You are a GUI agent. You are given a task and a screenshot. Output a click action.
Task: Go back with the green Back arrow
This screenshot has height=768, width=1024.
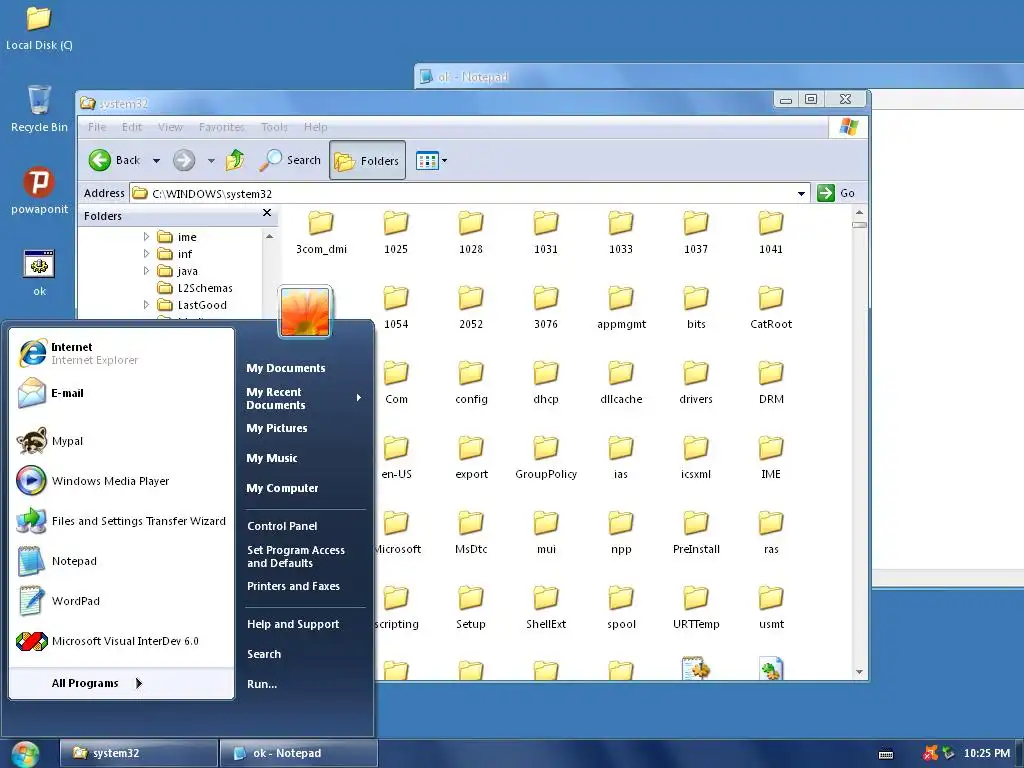point(114,160)
